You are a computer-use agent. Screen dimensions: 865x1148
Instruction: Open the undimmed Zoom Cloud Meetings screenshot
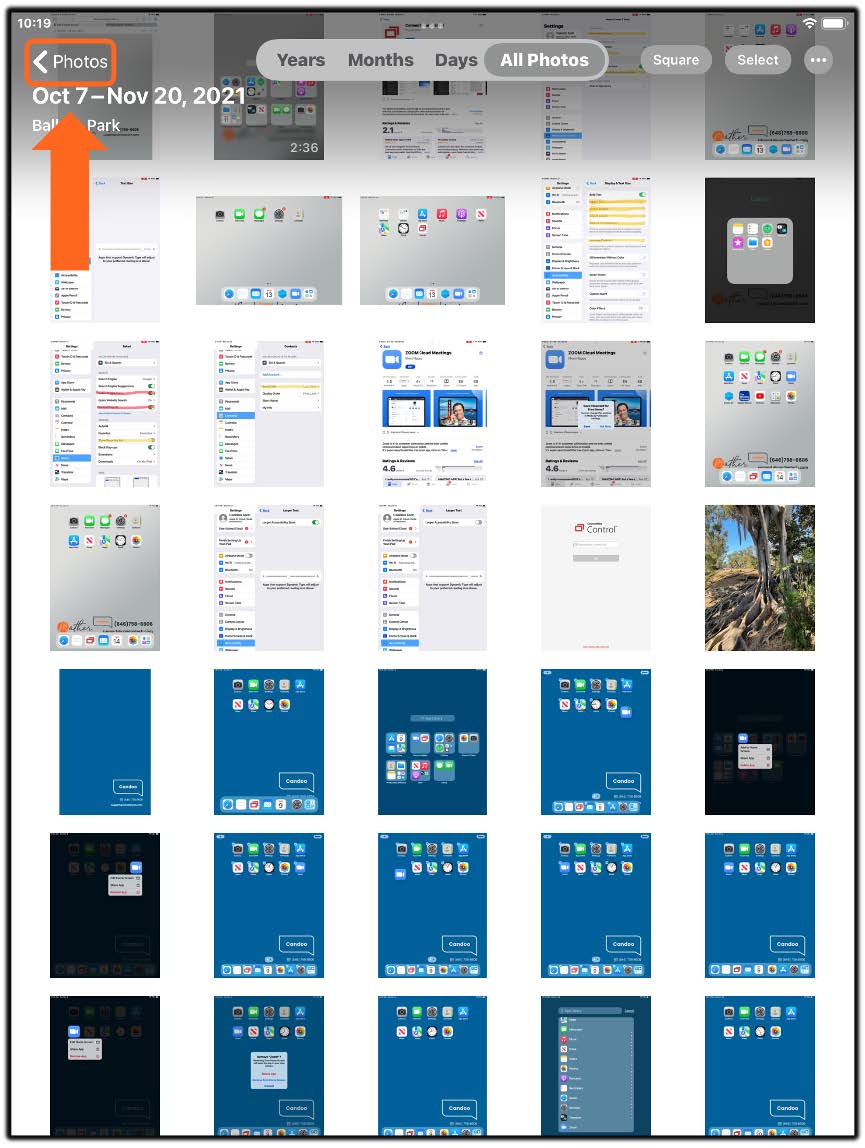point(432,414)
